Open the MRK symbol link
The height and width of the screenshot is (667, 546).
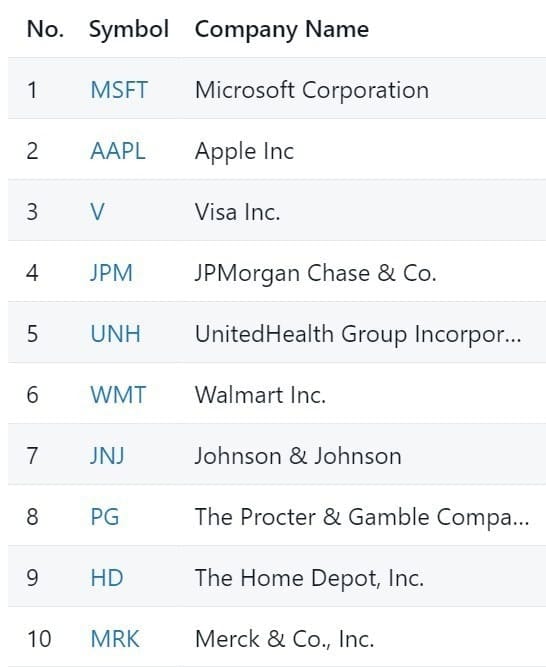pyautogui.click(x=115, y=638)
